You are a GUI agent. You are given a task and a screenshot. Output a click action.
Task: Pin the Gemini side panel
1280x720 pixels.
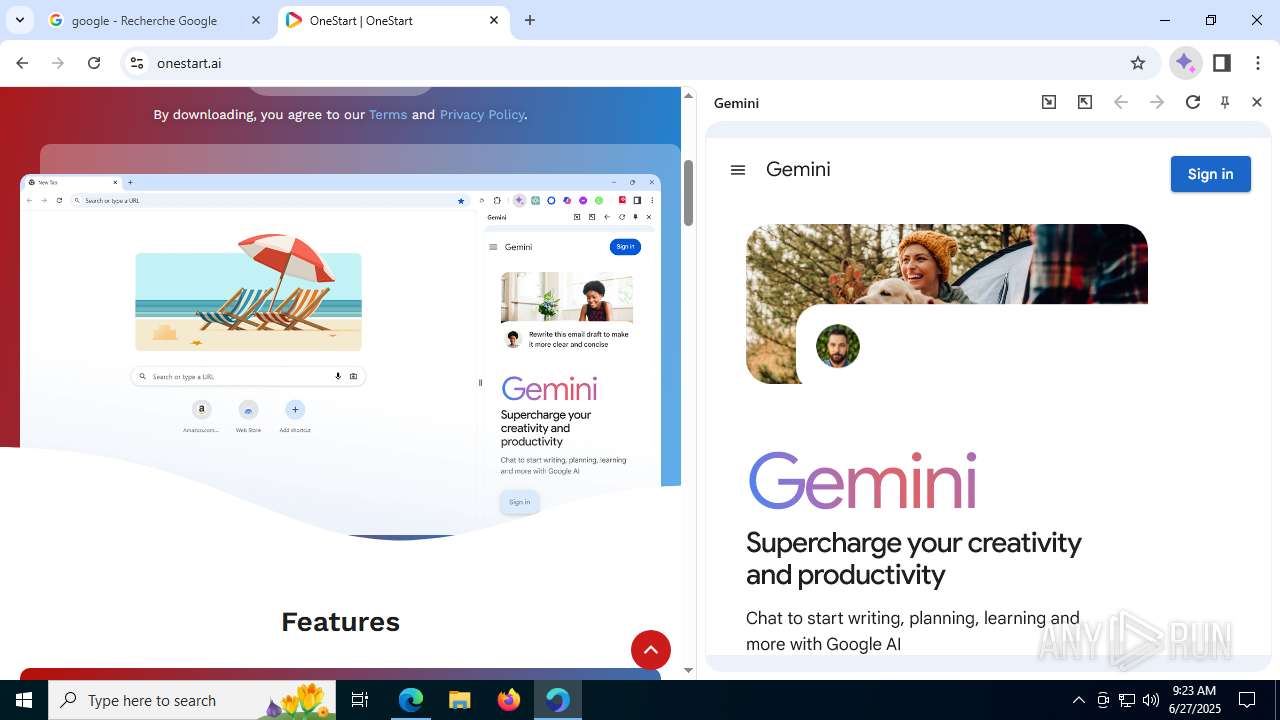click(x=1225, y=102)
